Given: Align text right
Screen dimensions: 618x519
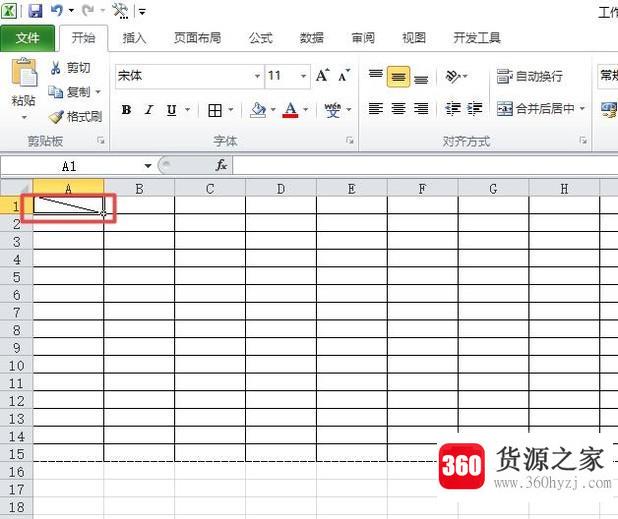Looking at the screenshot, I should 421,108.
